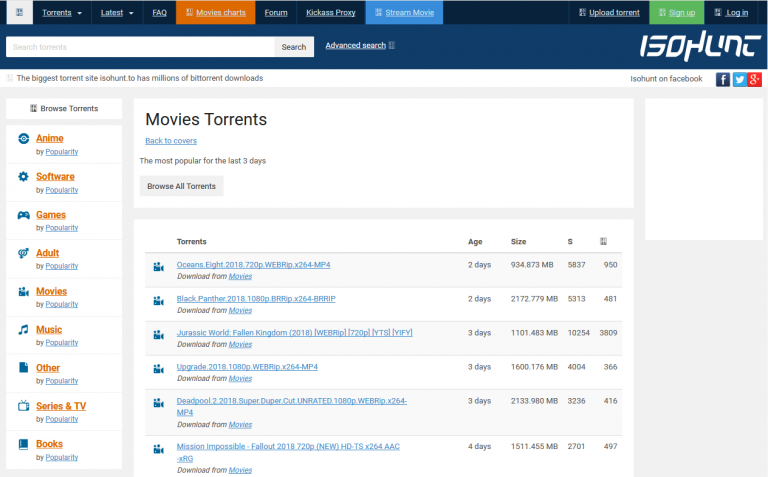Open Upgrade.2018.1080p torrent link
768x477 pixels.
click(247, 367)
